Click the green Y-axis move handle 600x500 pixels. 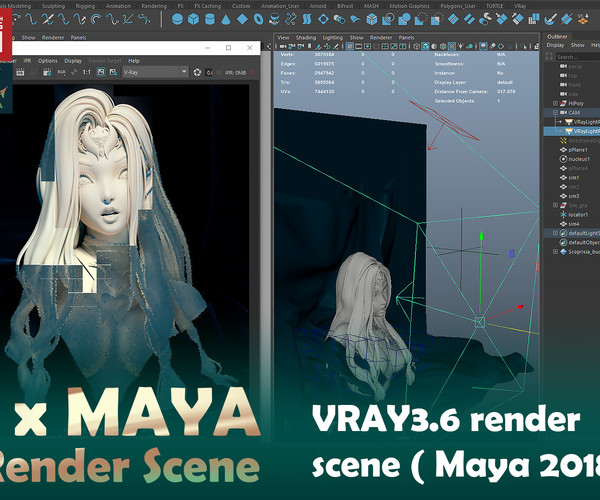click(x=481, y=235)
